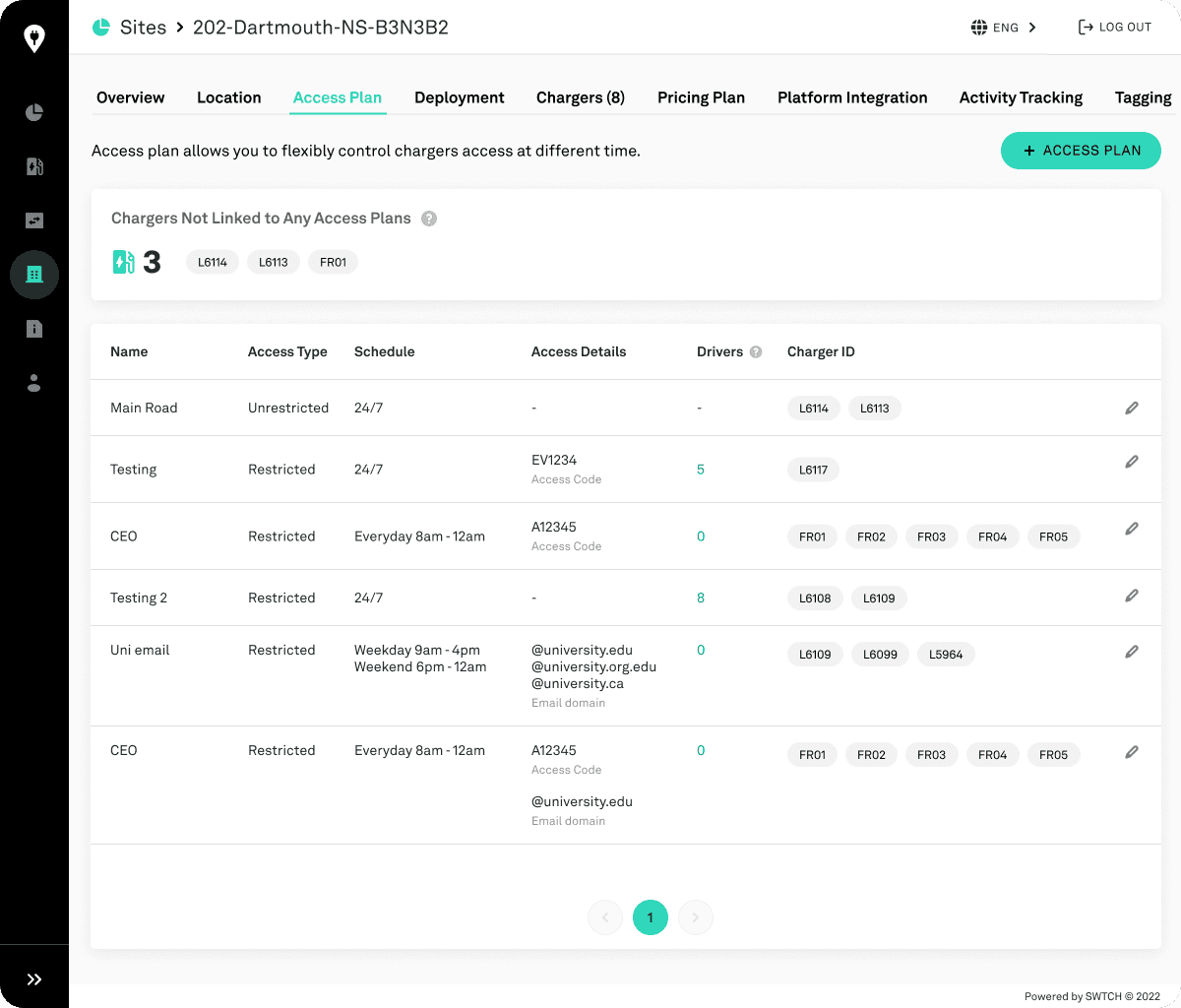Switch to the Overview tab
The height and width of the screenshot is (1008, 1181).
tap(131, 97)
